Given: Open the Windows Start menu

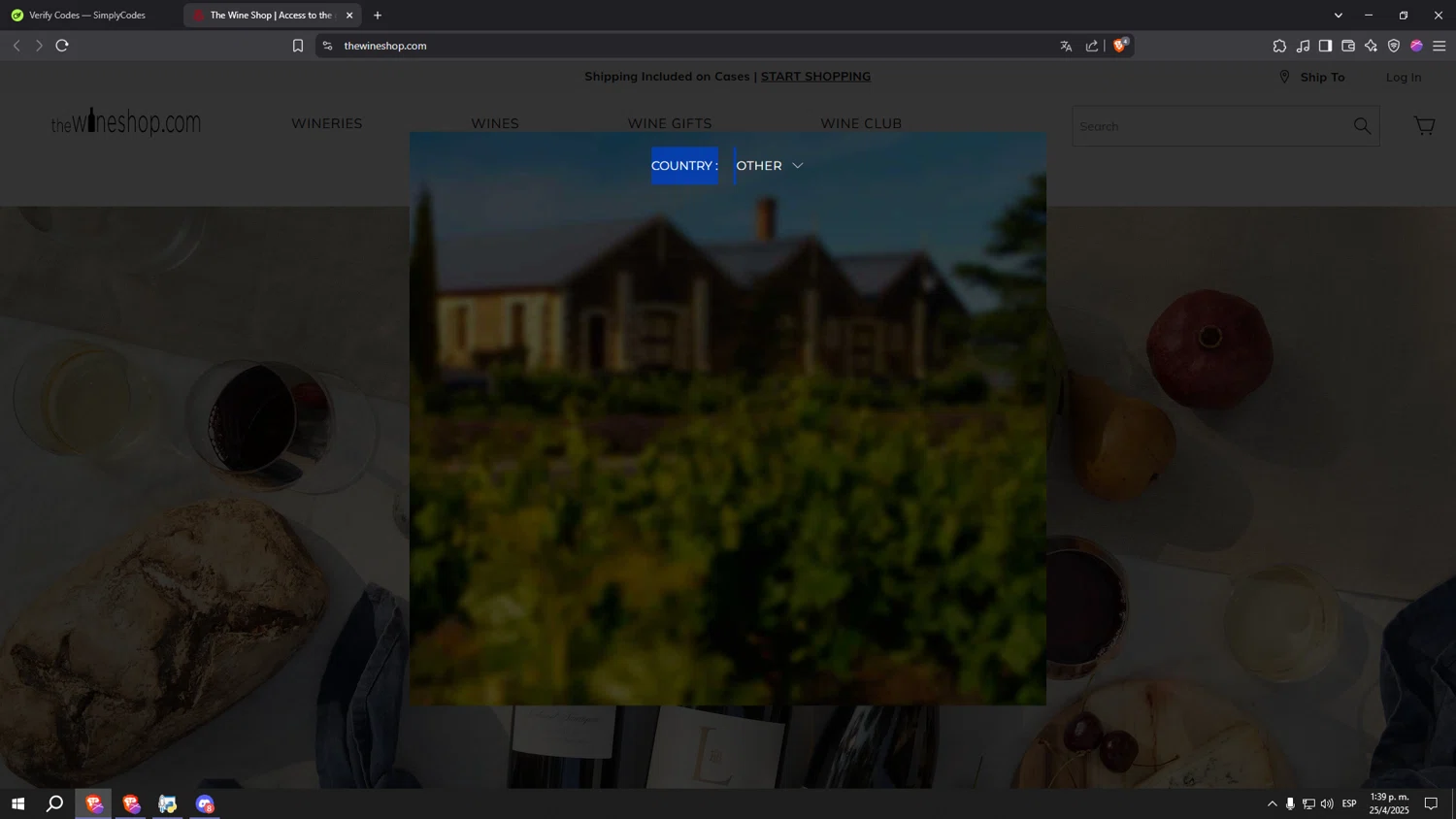Looking at the screenshot, I should (17, 803).
